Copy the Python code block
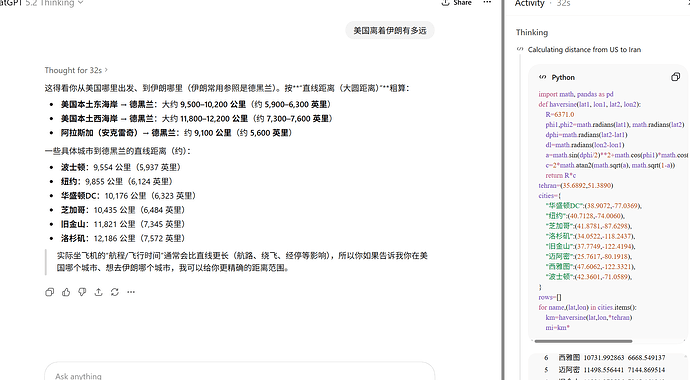This screenshot has height=380, width=690. (x=675, y=77)
